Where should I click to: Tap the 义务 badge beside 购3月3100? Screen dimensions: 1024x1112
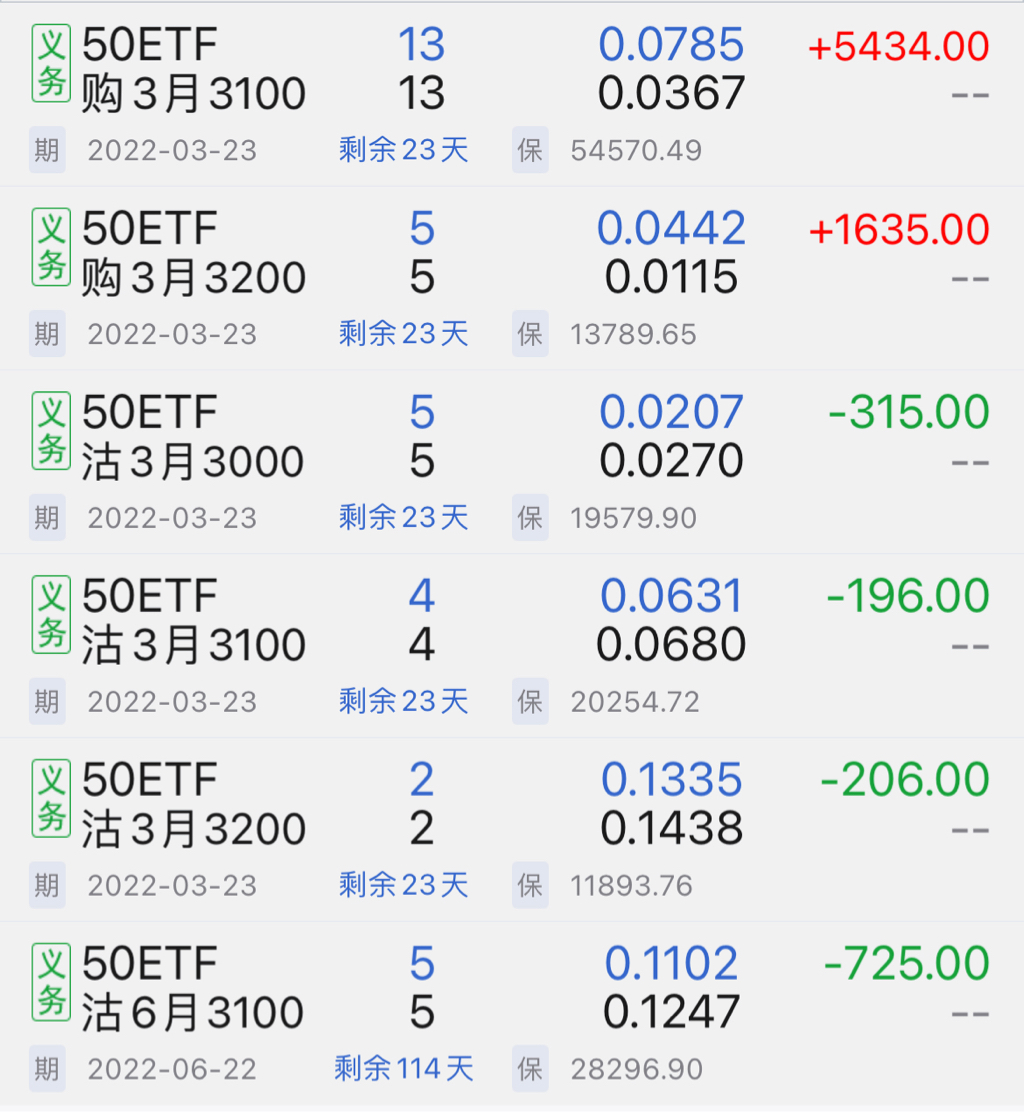point(51,63)
